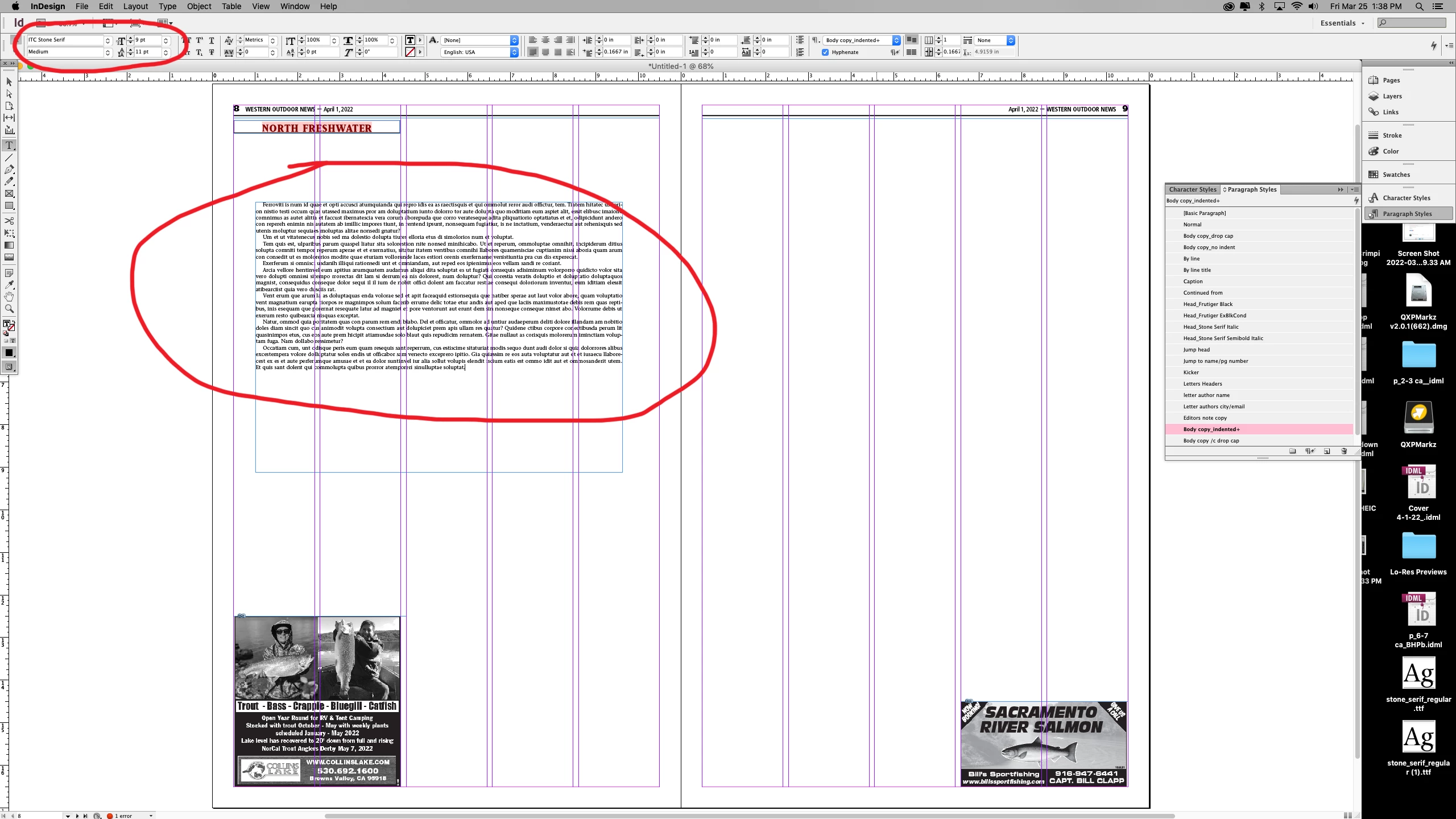Viewport: 1456px width, 819px height.
Task: Choose the Hand tool
Action: pos(9,296)
